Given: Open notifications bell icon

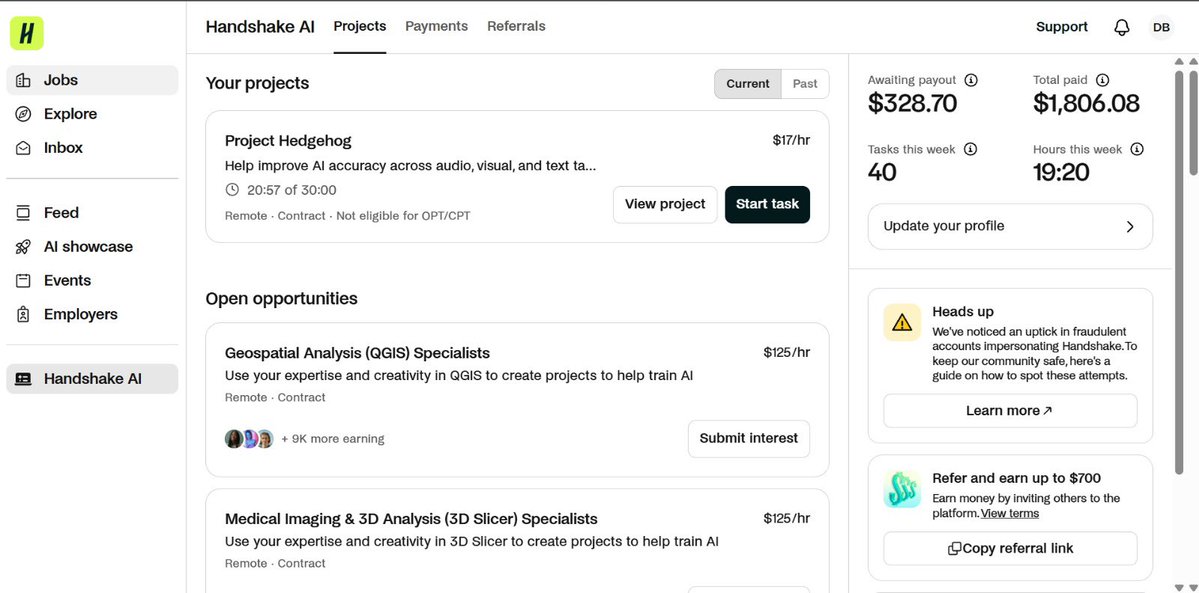Looking at the screenshot, I should coord(1122,28).
